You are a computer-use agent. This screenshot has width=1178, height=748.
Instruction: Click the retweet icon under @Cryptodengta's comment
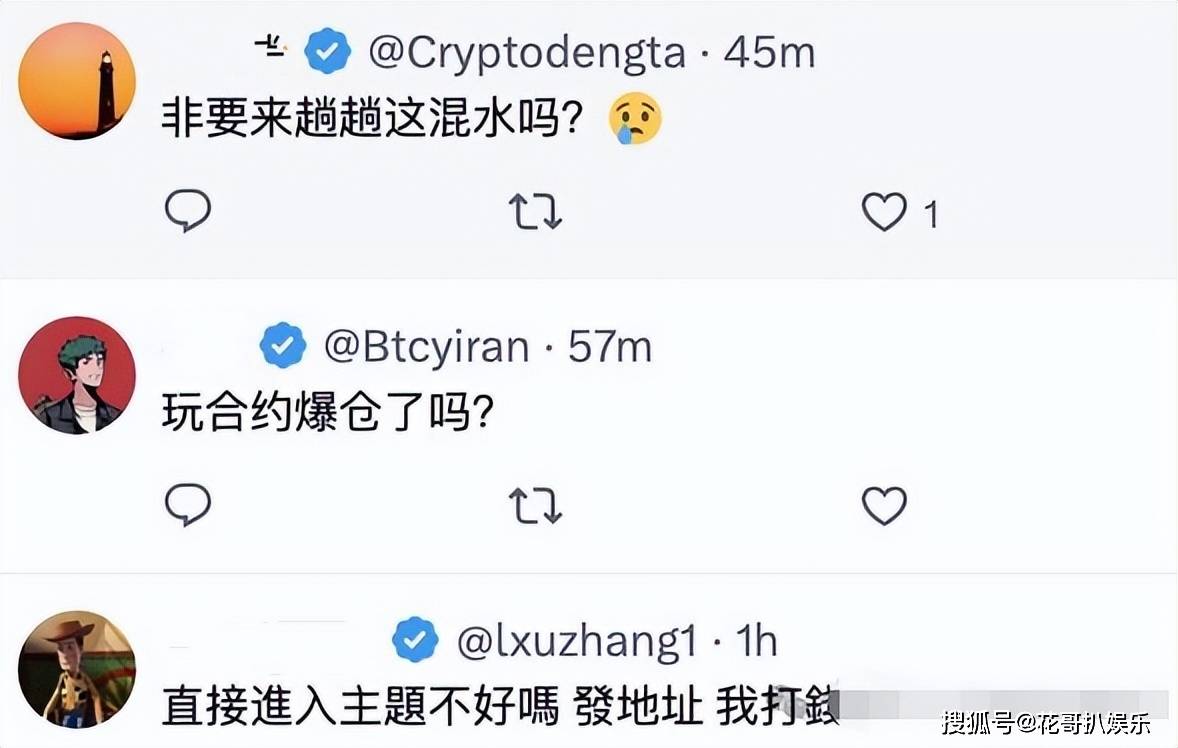pyautogui.click(x=536, y=211)
